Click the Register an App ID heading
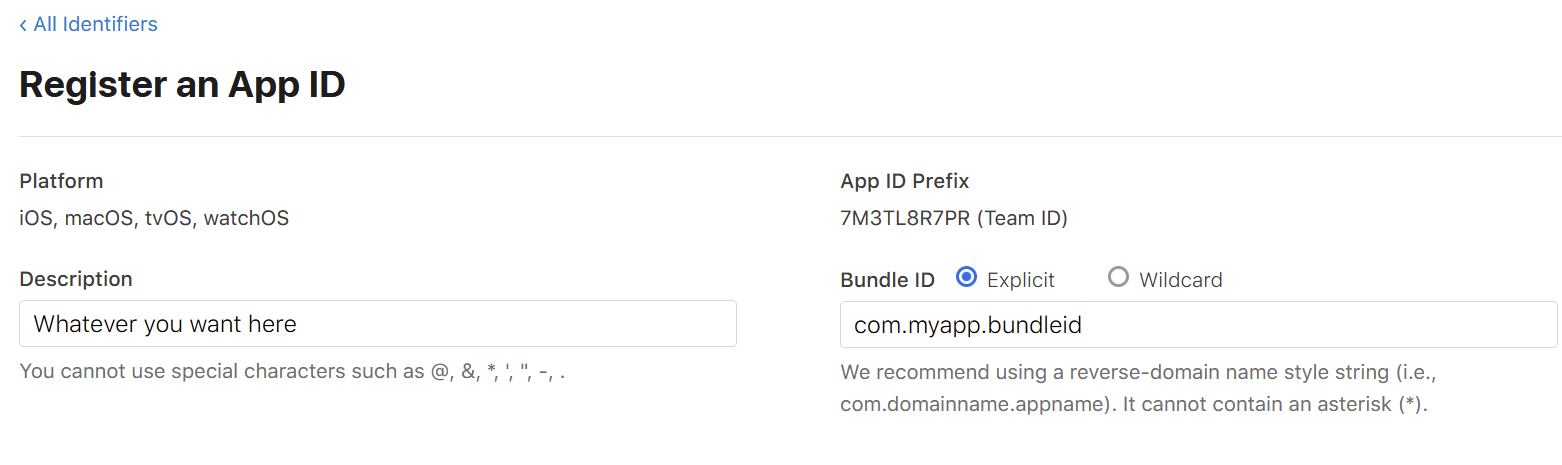 coord(182,85)
